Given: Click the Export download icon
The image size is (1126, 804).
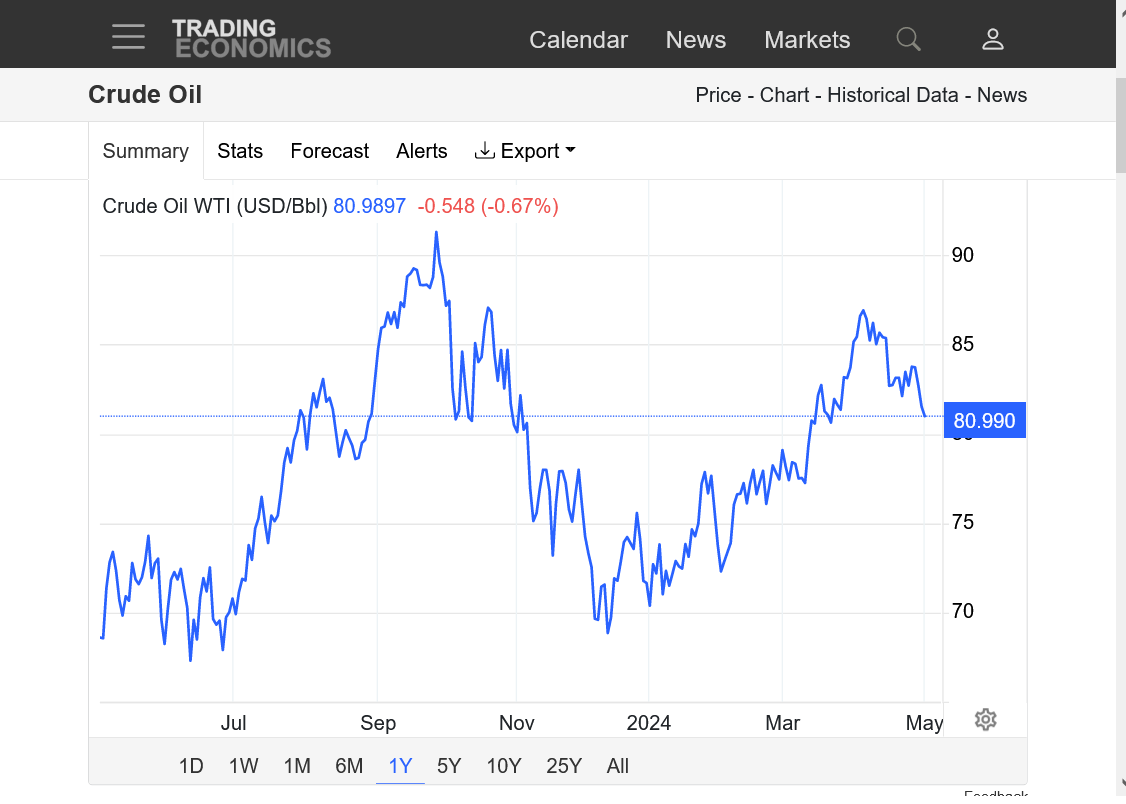Looking at the screenshot, I should tap(485, 151).
